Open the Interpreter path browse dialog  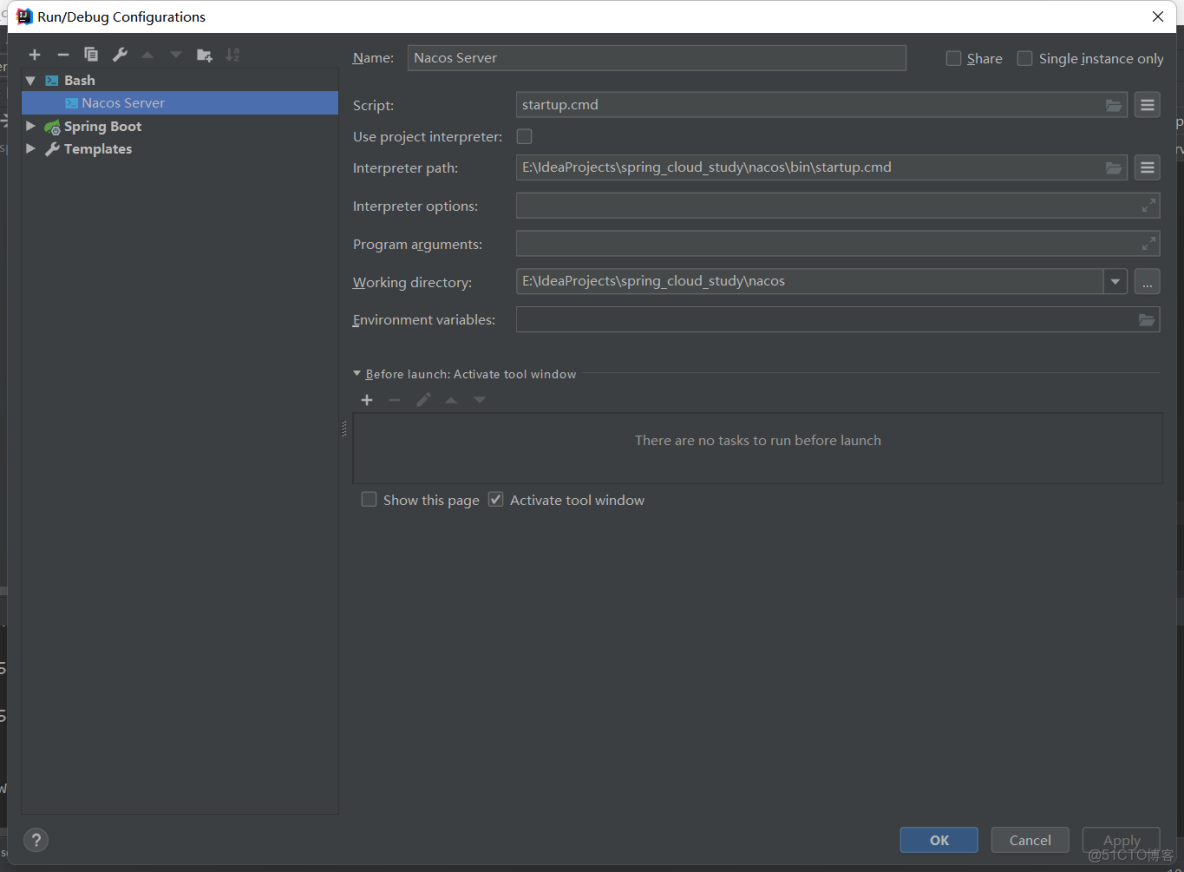tap(1114, 167)
